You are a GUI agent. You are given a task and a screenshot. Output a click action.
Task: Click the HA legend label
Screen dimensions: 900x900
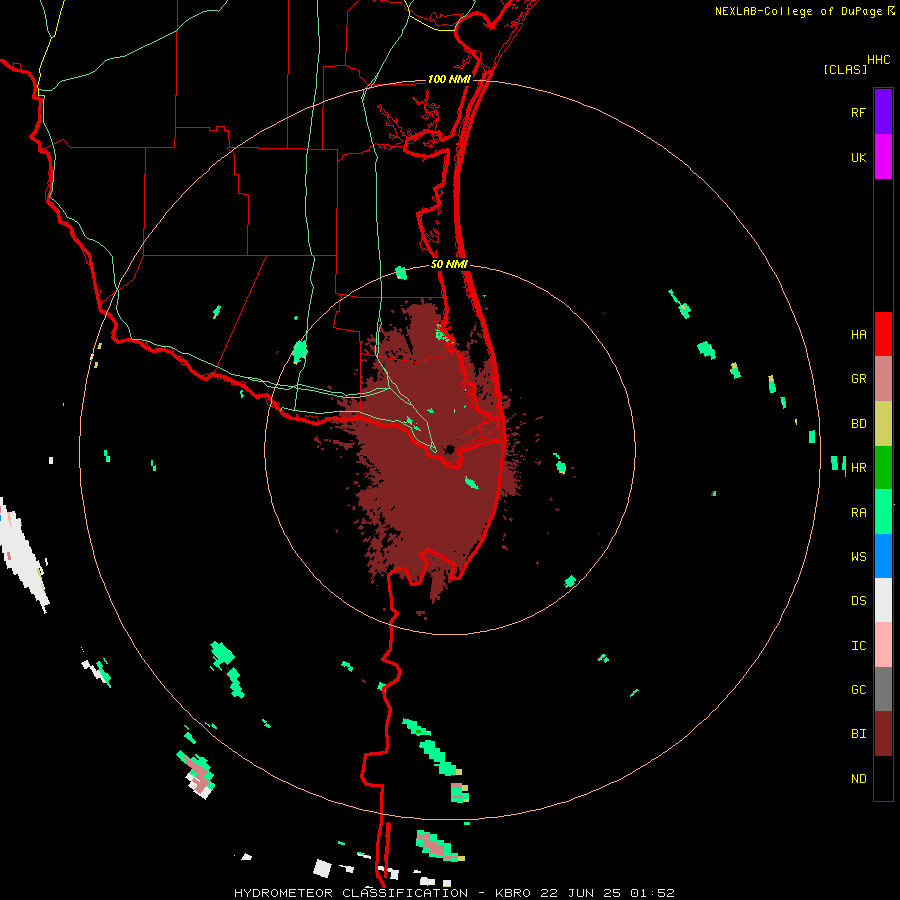click(858, 334)
